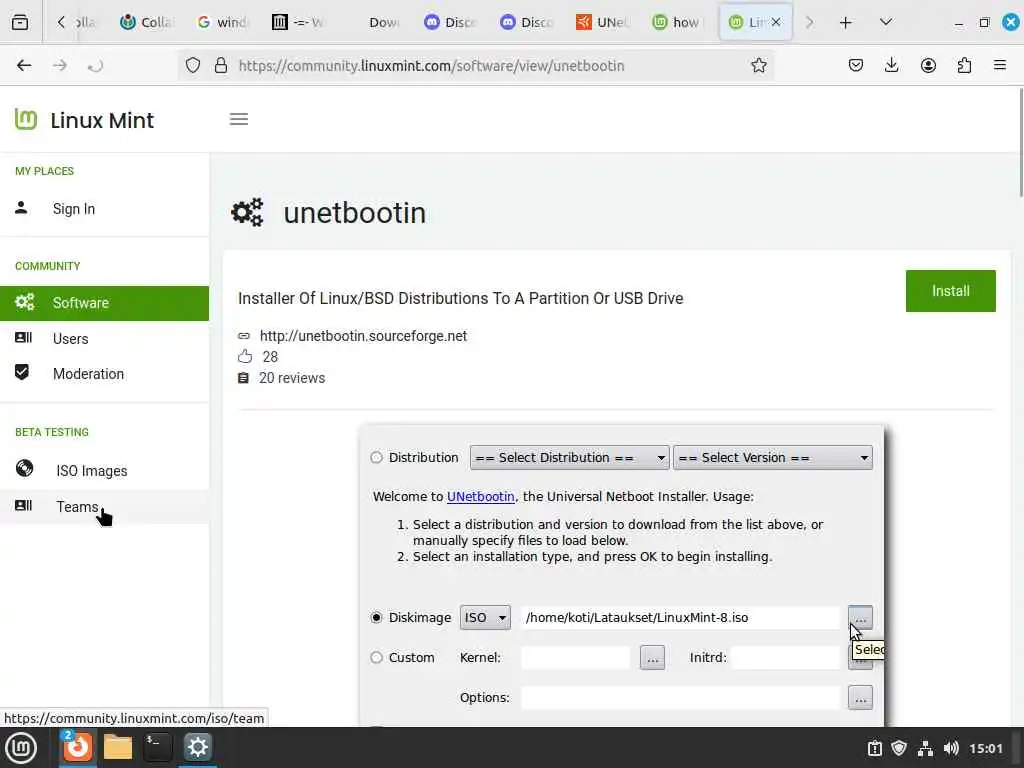Switch to the 'how' Linux Mint tab

click(678, 23)
